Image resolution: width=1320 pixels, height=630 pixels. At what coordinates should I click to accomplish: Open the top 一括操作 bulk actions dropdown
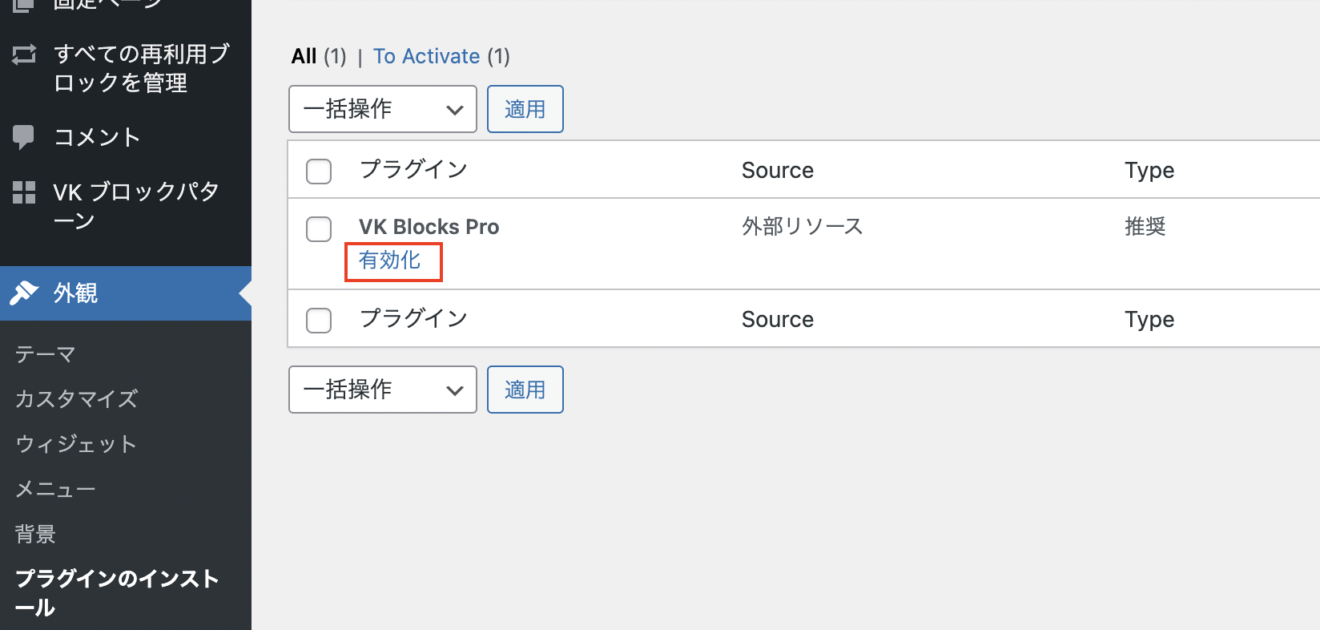382,109
